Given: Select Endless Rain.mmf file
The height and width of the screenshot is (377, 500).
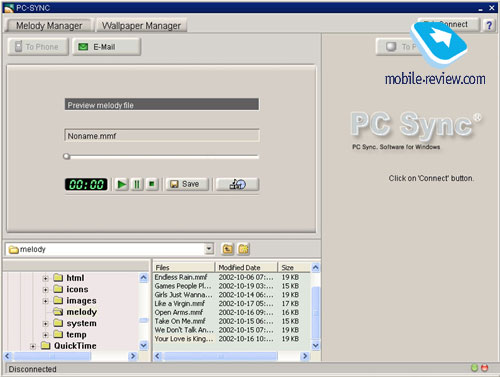Looking at the screenshot, I should pyautogui.click(x=181, y=277).
